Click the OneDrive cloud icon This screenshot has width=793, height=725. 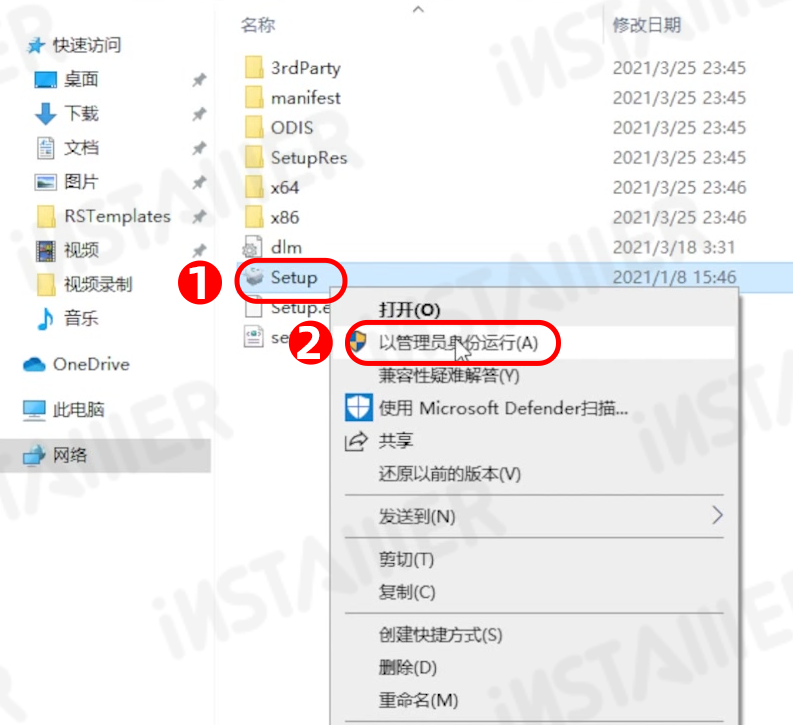click(x=34, y=365)
